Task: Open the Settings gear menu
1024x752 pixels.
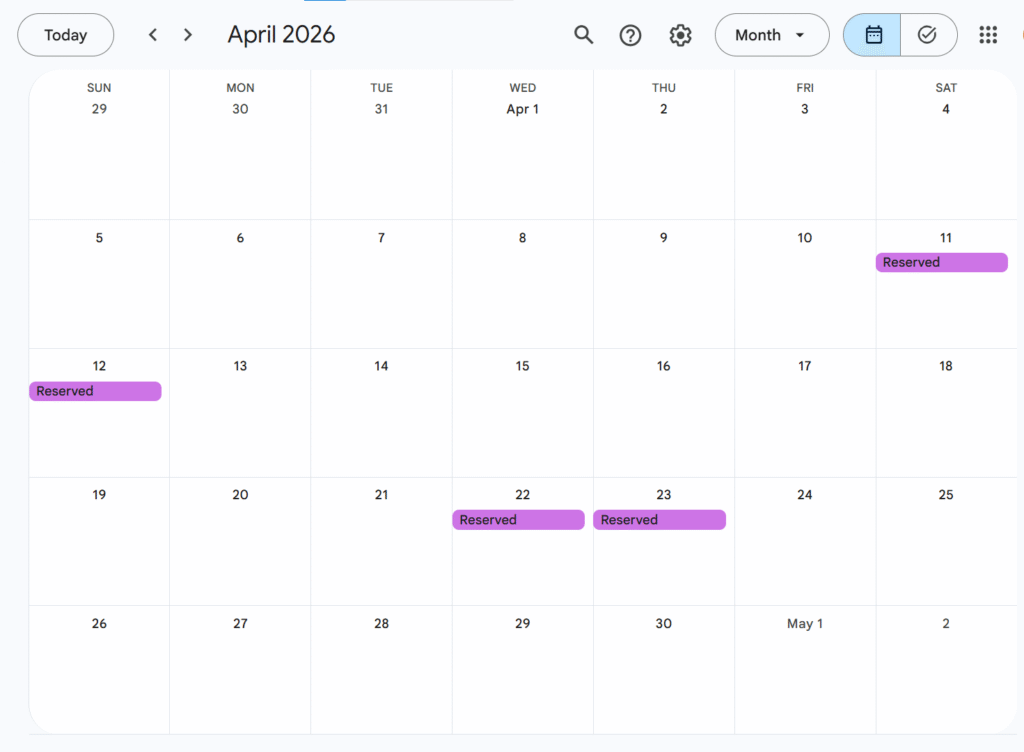Action: tap(680, 35)
